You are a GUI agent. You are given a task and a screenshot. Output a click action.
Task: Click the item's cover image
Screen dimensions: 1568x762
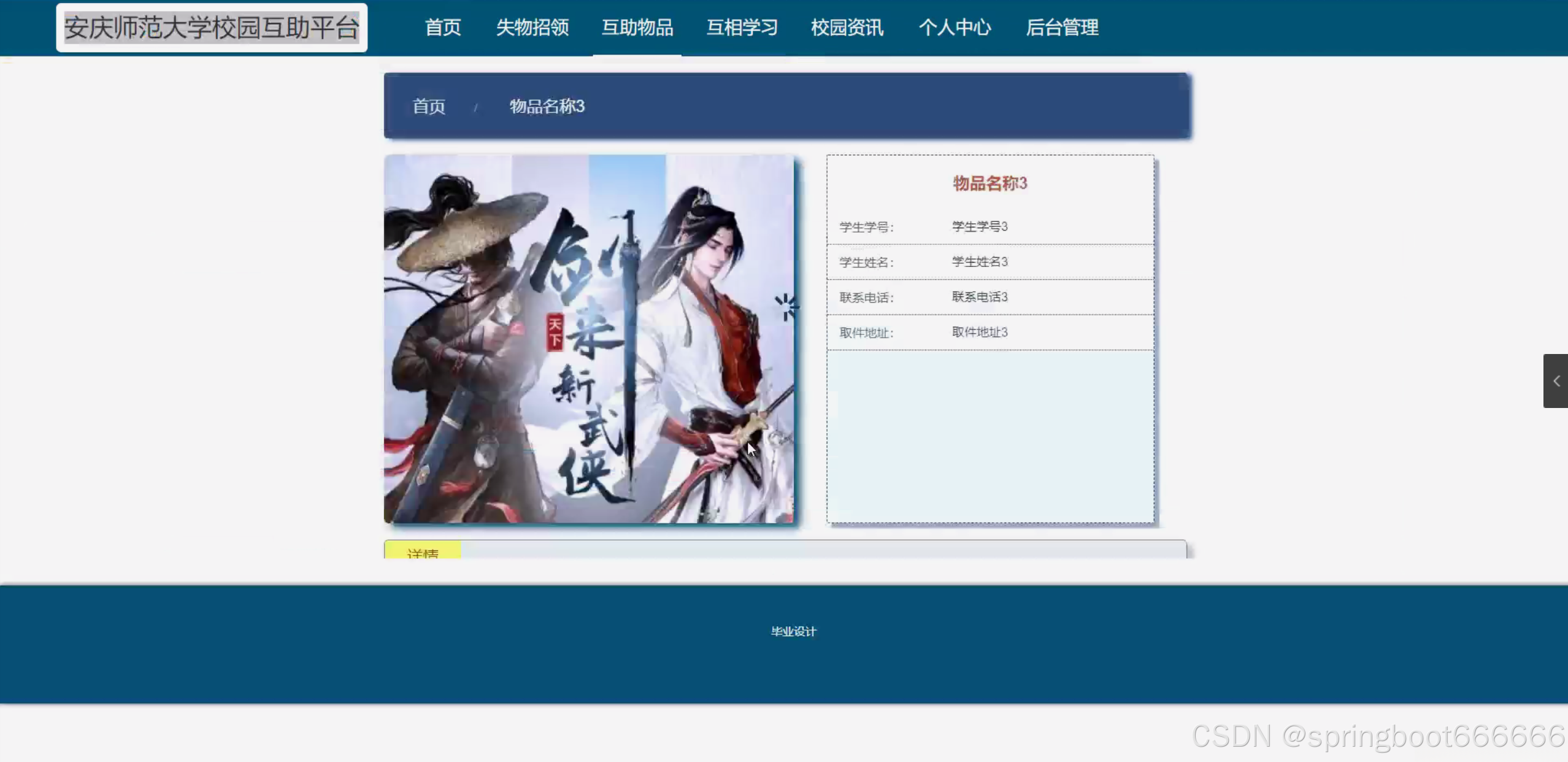(x=588, y=339)
